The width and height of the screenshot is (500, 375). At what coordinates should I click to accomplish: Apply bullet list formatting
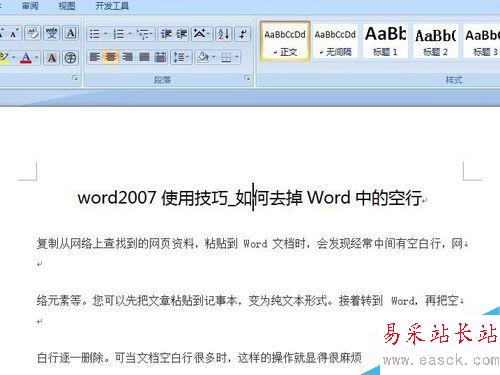coord(95,34)
